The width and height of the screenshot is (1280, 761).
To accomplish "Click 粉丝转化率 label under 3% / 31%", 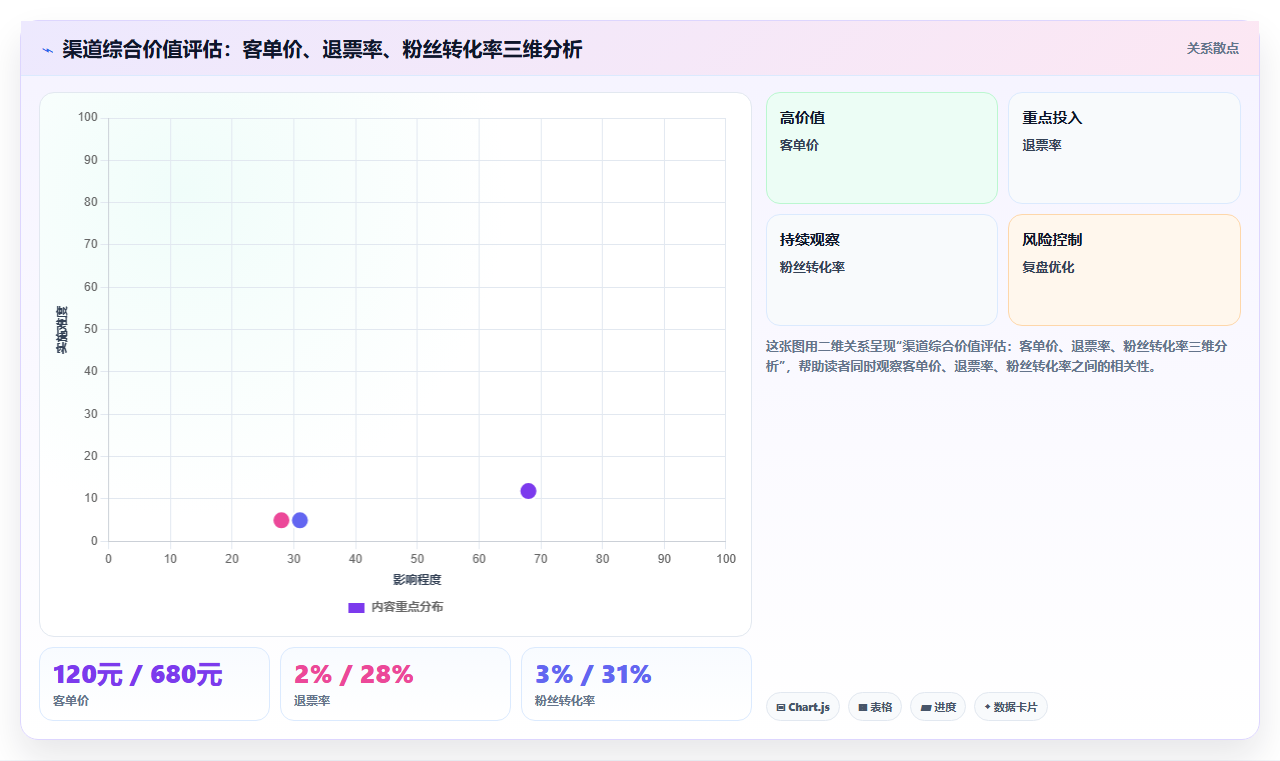I will click(x=565, y=701).
